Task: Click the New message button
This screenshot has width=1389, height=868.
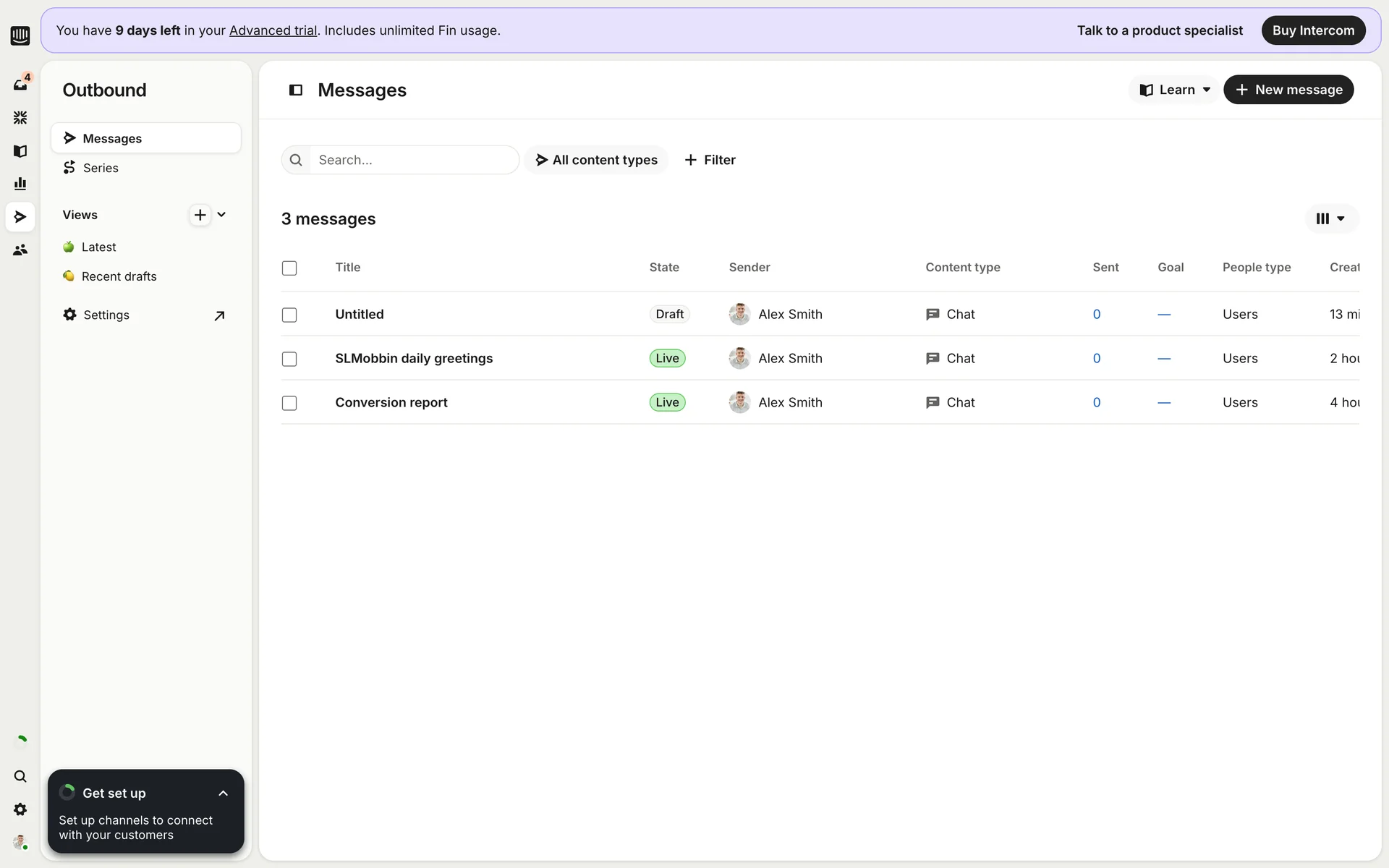Action: 1288,90
